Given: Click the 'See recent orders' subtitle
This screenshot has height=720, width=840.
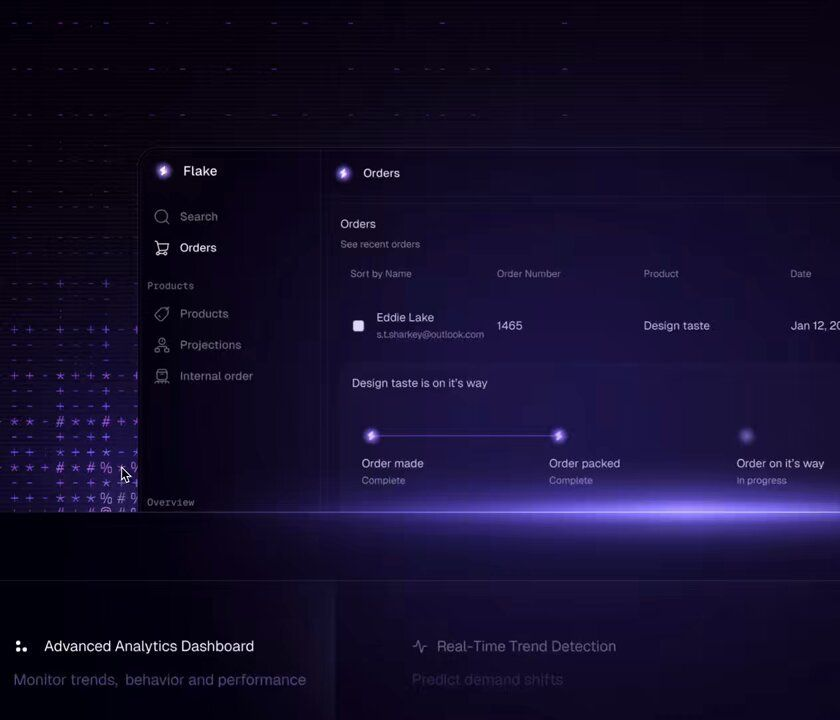Looking at the screenshot, I should point(380,244).
